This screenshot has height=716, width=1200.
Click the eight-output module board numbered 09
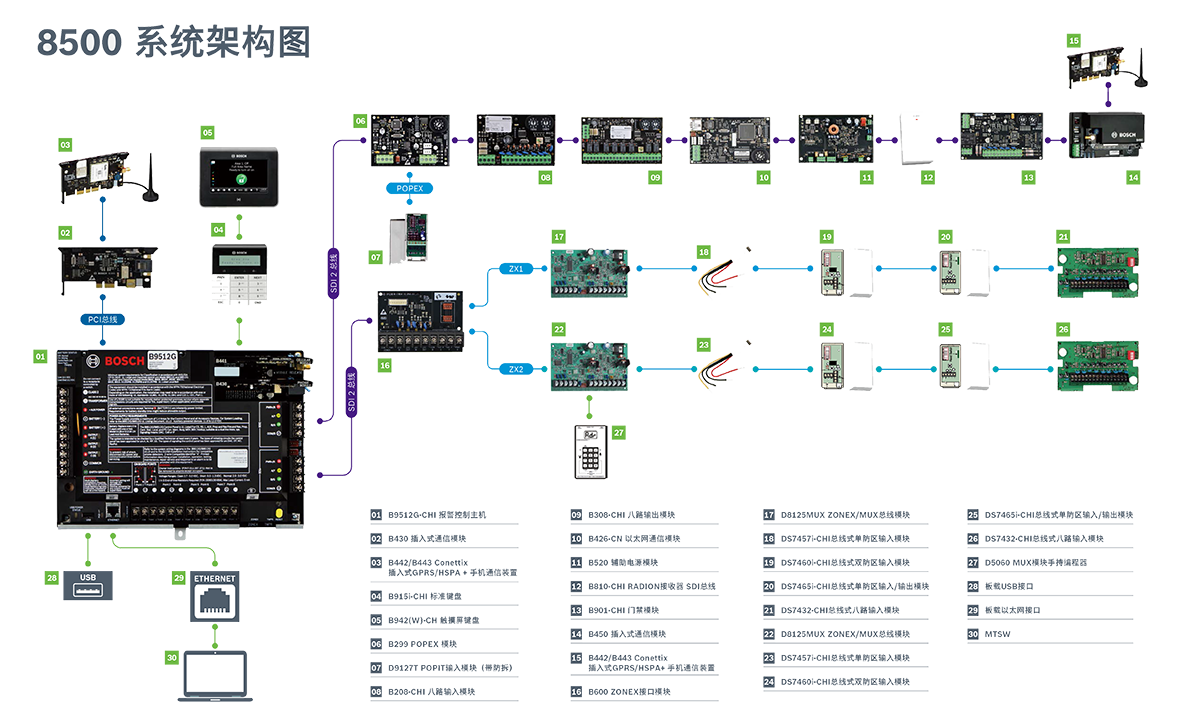[x=621, y=140]
